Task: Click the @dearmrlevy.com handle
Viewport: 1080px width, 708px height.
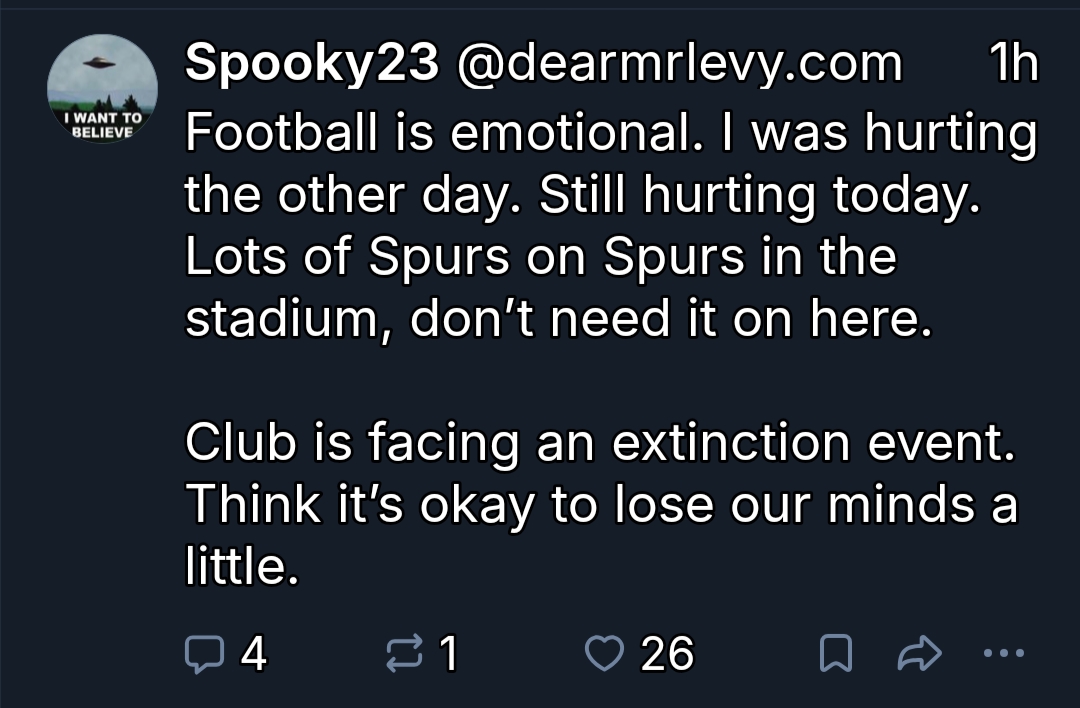Action: (x=678, y=65)
